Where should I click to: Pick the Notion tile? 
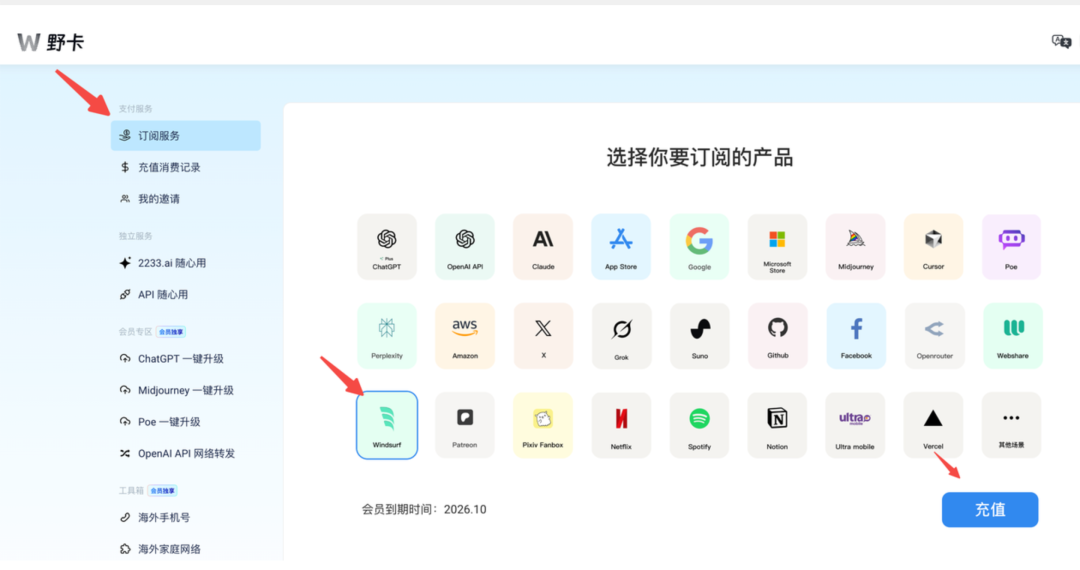click(x=777, y=425)
